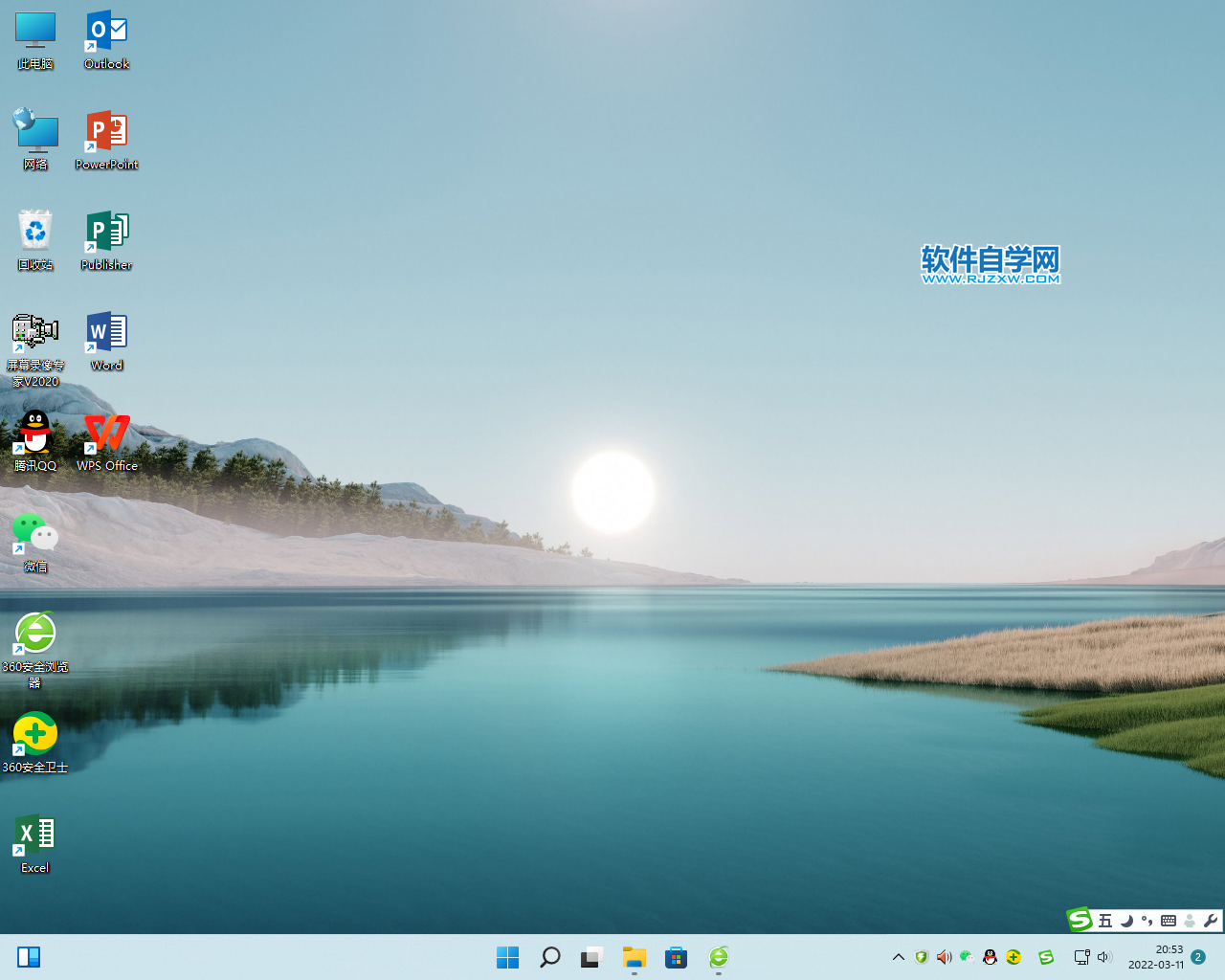Open the Windows Start menu
This screenshot has height=980, width=1225.
(x=507, y=956)
